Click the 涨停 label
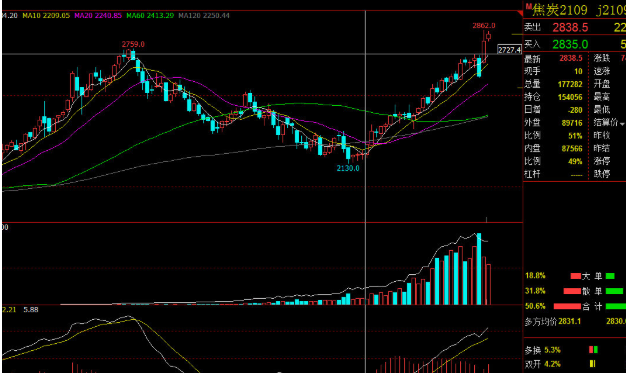 click(x=602, y=161)
